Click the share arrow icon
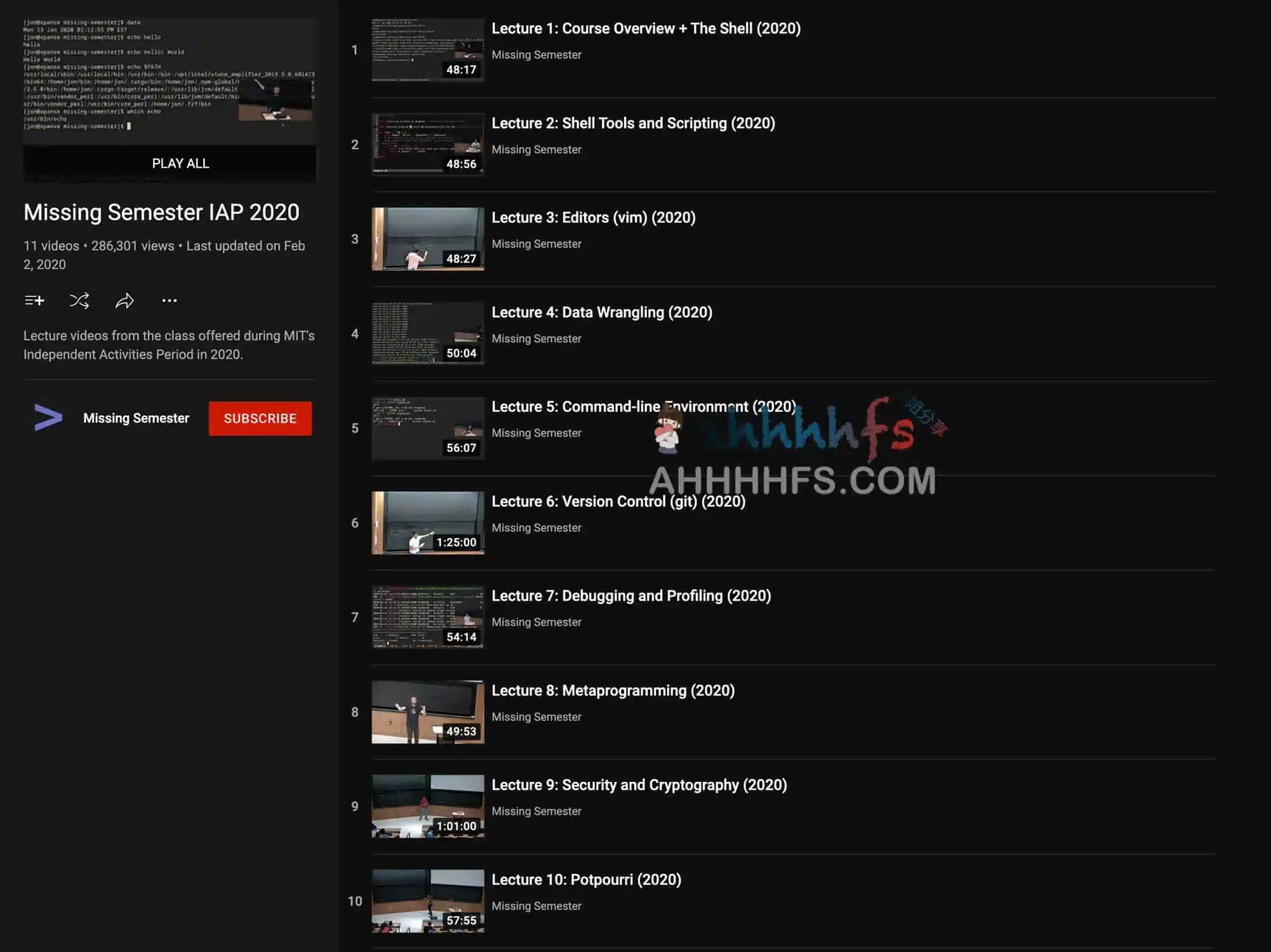 coord(124,300)
